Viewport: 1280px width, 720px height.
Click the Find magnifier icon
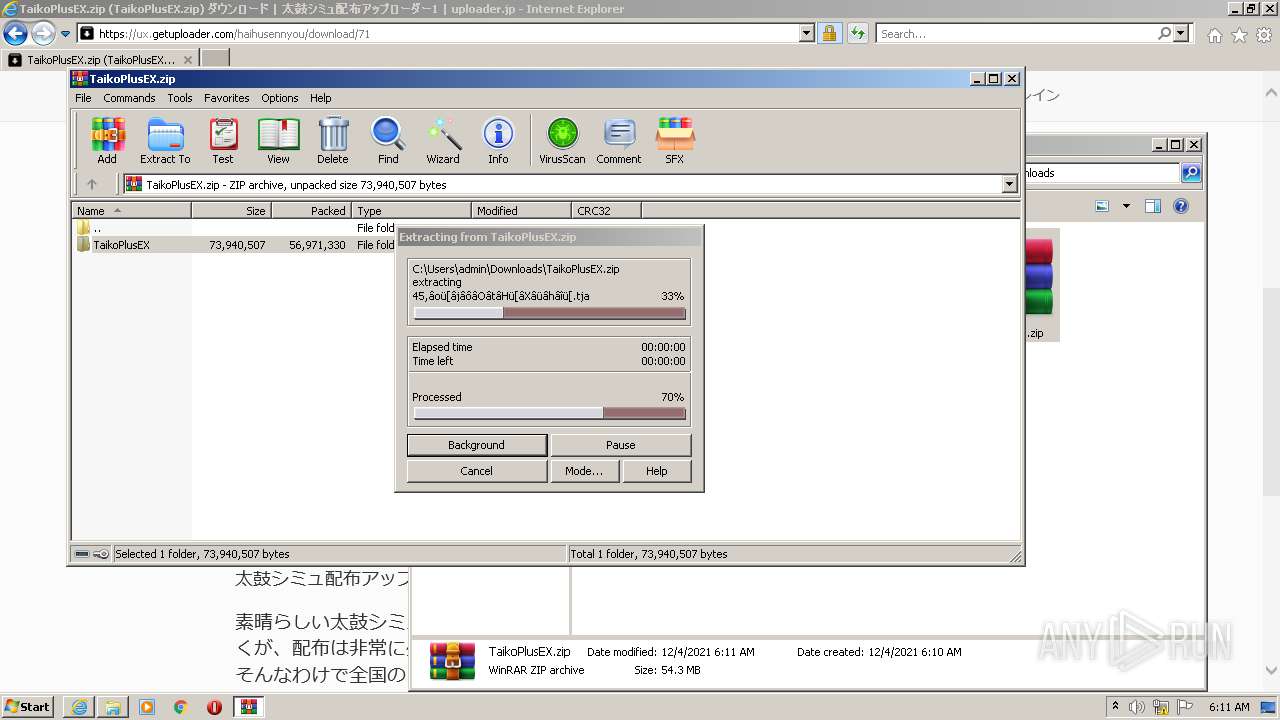(x=388, y=140)
